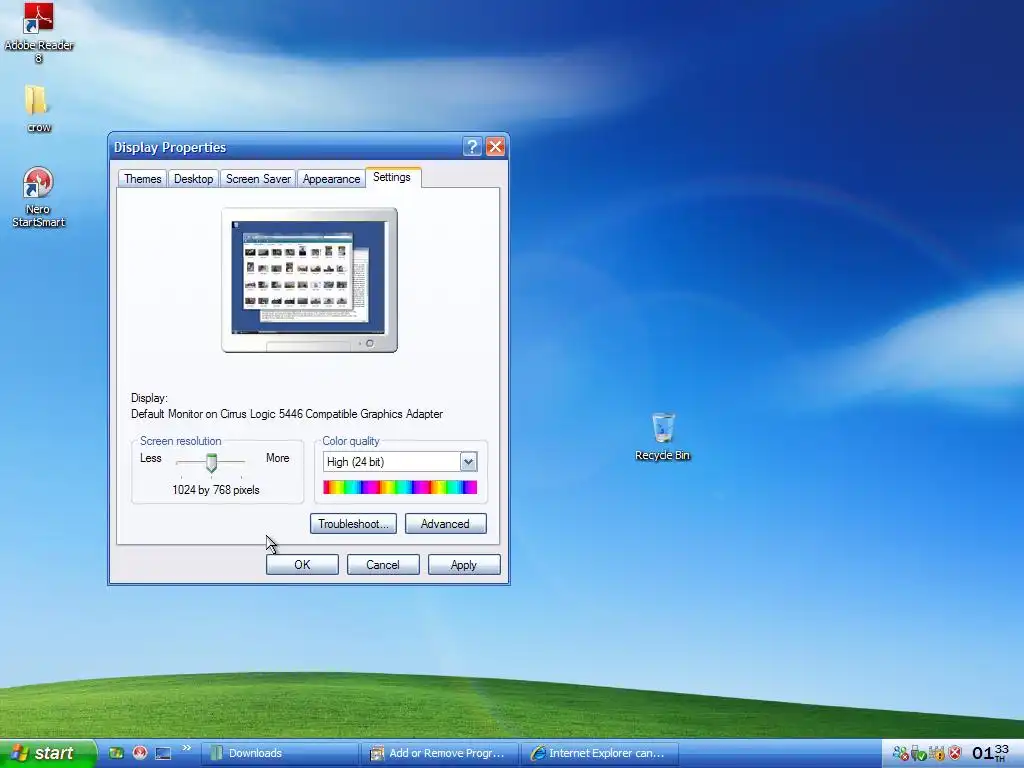Select the Recycle Bin icon

pos(662,436)
